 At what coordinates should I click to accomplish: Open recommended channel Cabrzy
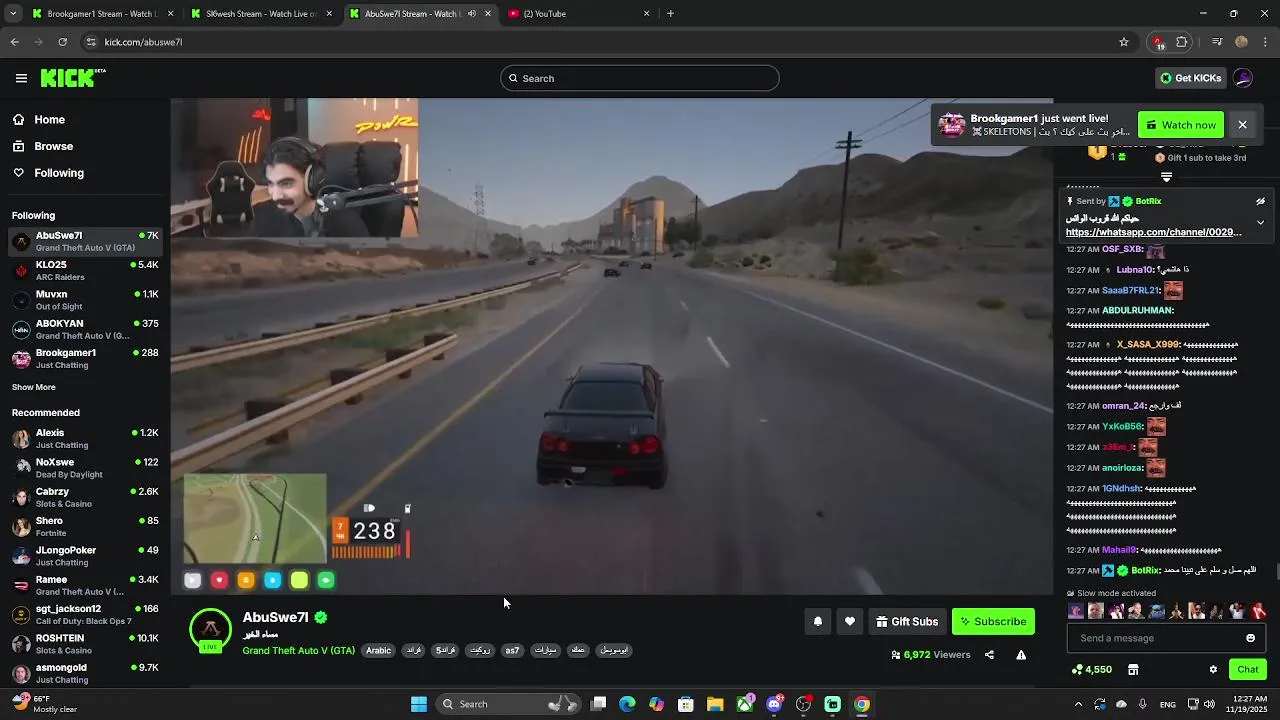[85, 497]
